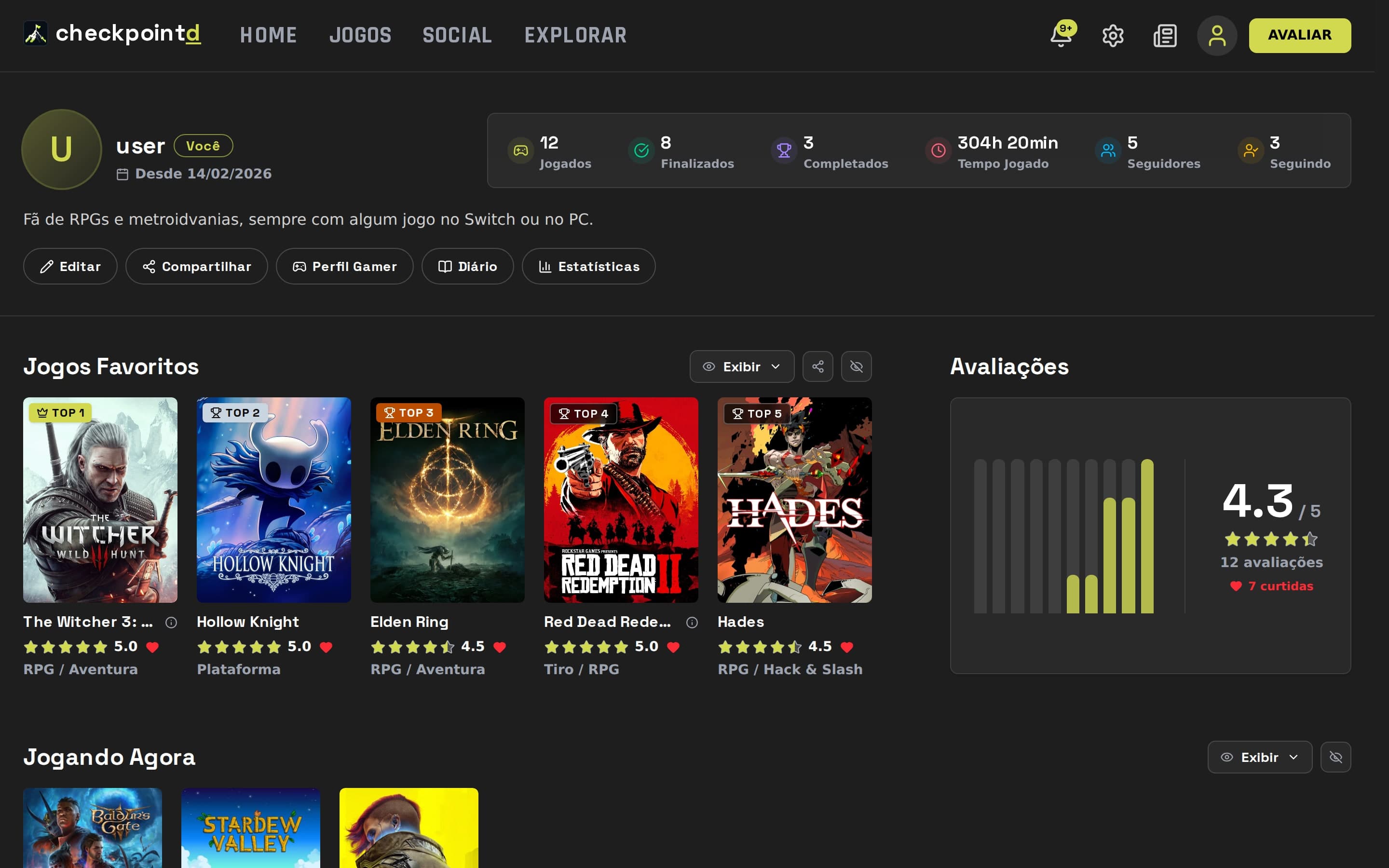
Task: Click the Compartilhar button
Action: coord(196,266)
